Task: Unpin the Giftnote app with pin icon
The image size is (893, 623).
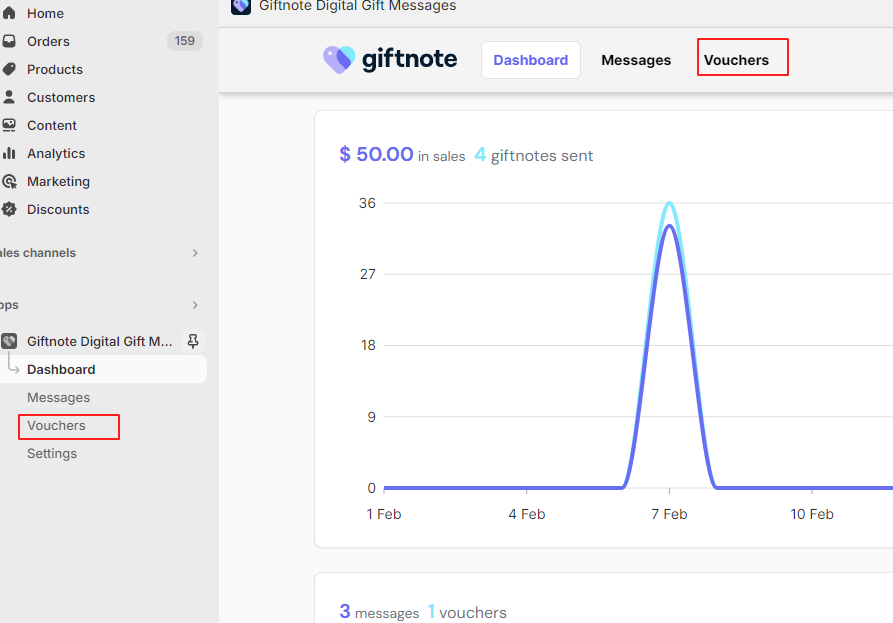Action: point(193,341)
